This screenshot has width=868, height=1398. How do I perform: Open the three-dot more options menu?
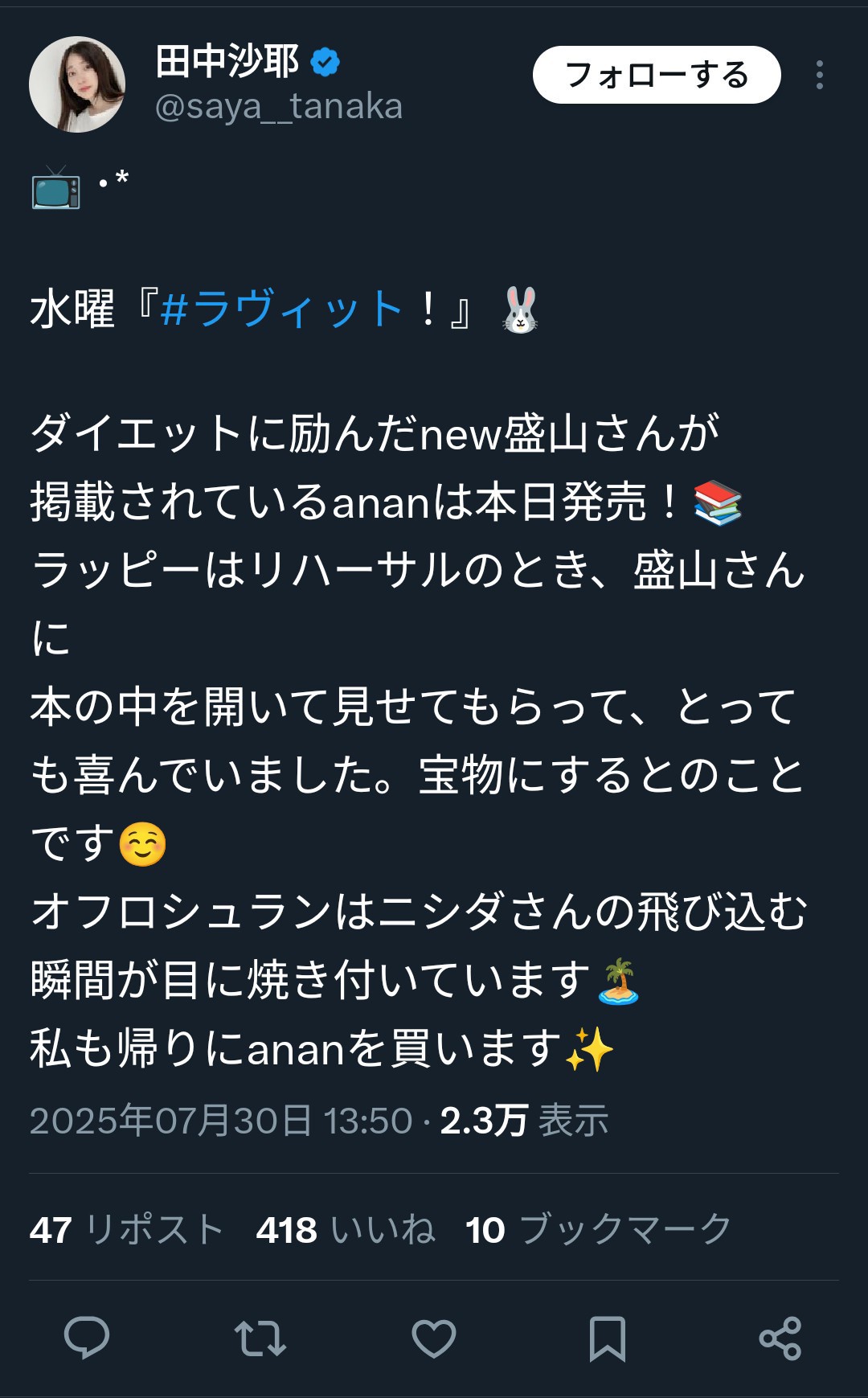point(820,75)
